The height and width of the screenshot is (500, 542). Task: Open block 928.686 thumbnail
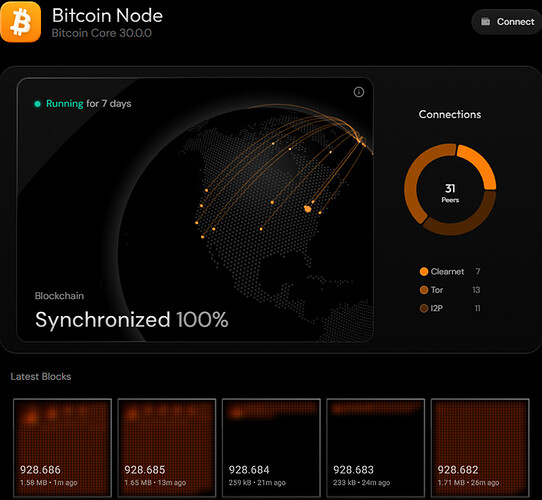(63, 448)
